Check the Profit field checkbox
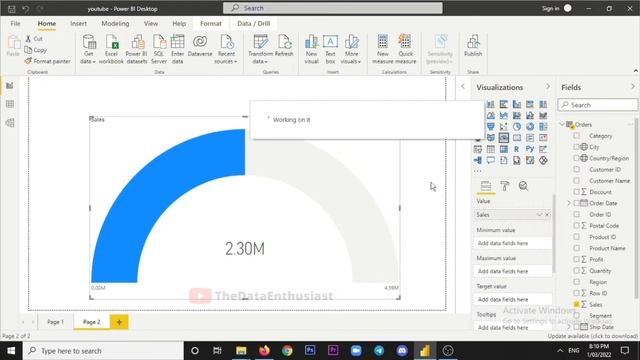 pyautogui.click(x=576, y=259)
